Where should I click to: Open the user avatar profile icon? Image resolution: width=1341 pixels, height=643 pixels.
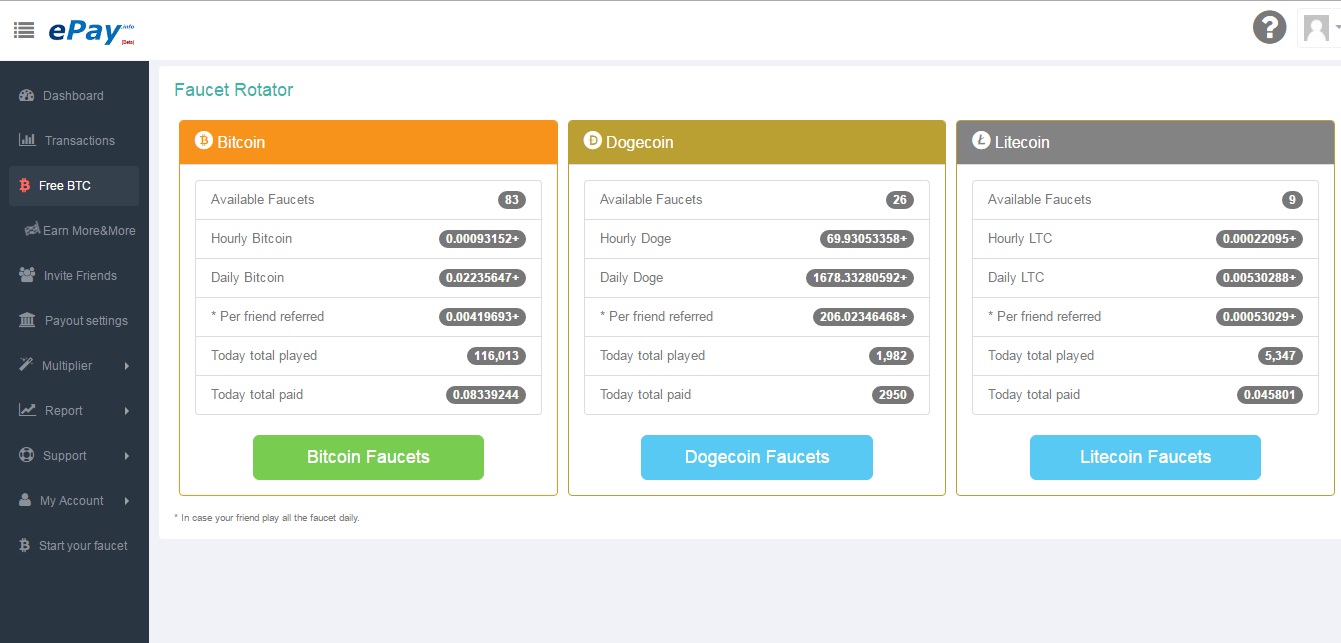tap(1315, 28)
